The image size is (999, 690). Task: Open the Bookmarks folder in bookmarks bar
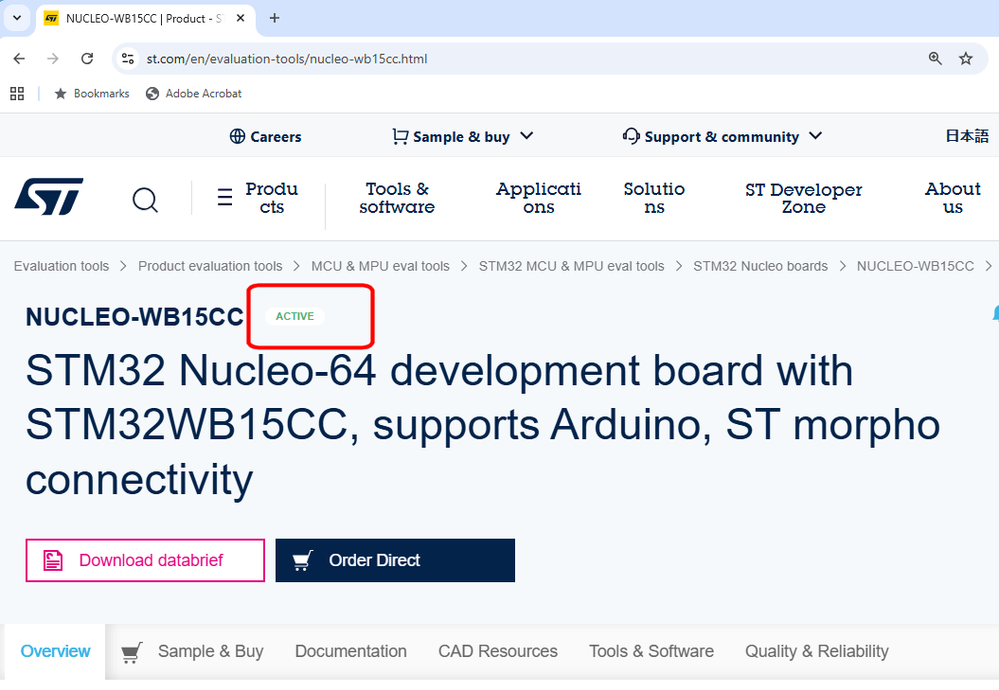(92, 94)
